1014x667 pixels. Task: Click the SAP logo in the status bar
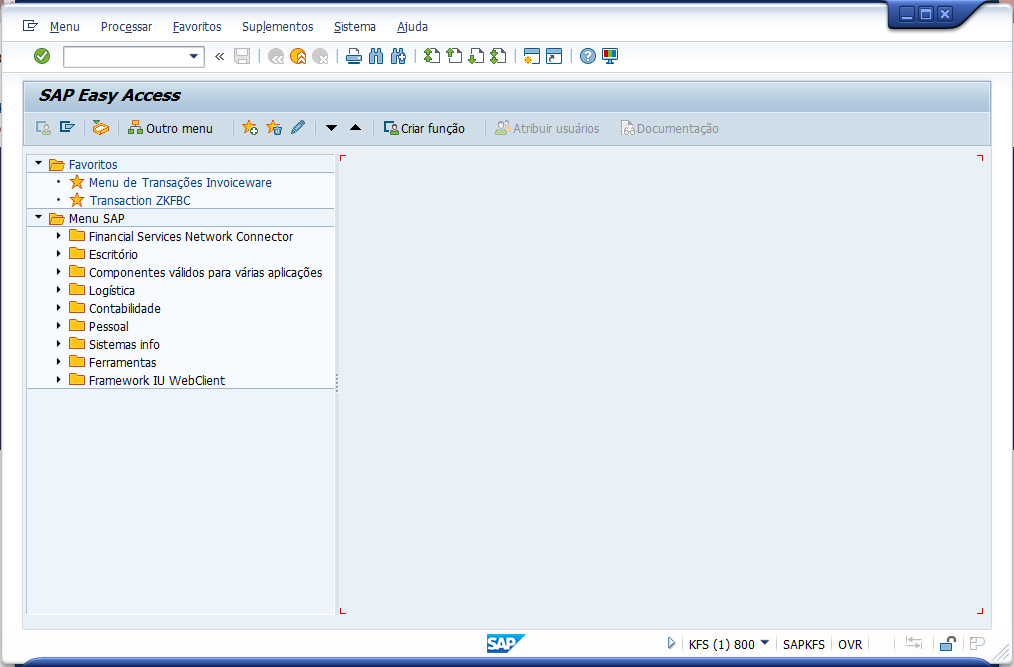506,644
